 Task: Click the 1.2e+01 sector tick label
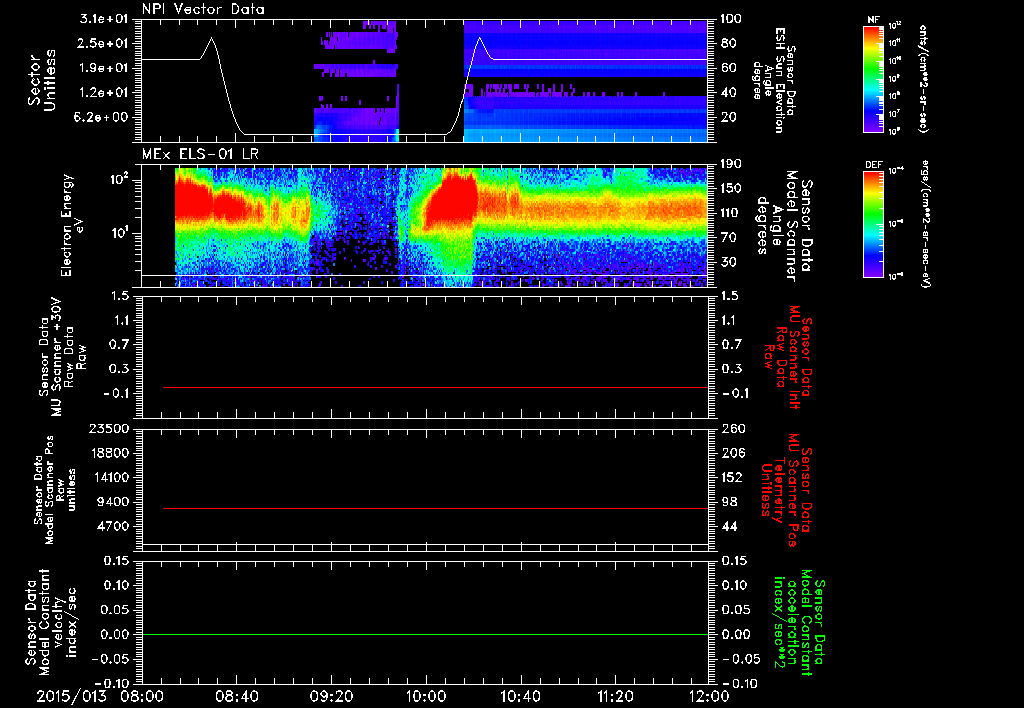104,93
